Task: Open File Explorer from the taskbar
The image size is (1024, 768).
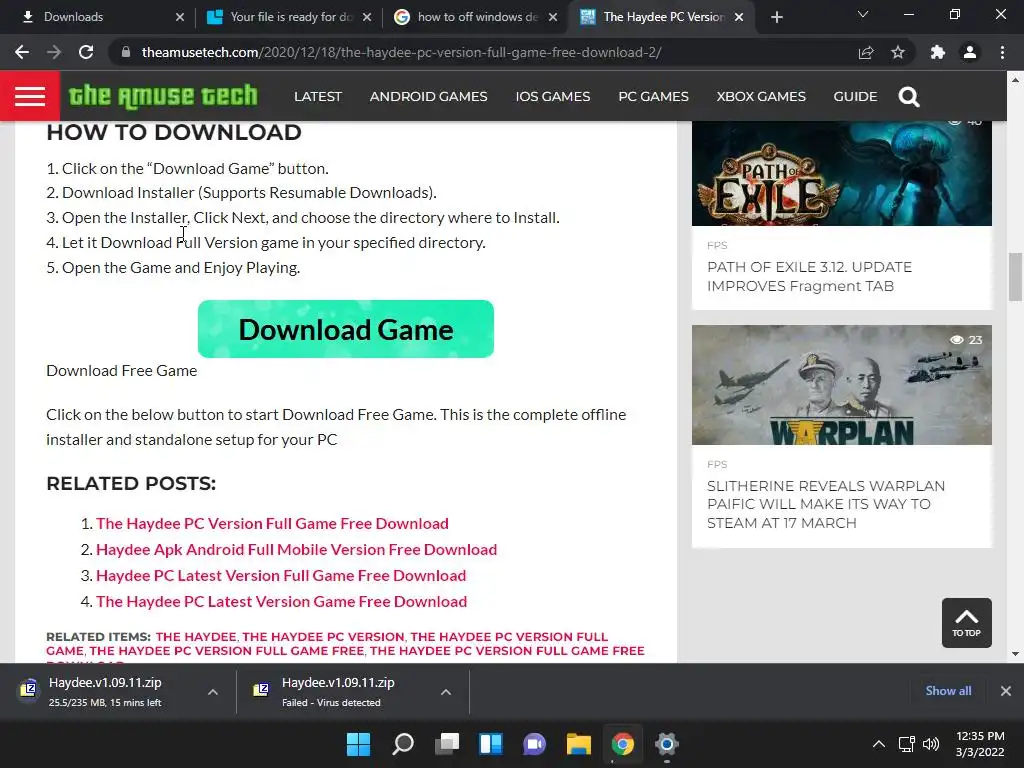Action: pos(579,744)
